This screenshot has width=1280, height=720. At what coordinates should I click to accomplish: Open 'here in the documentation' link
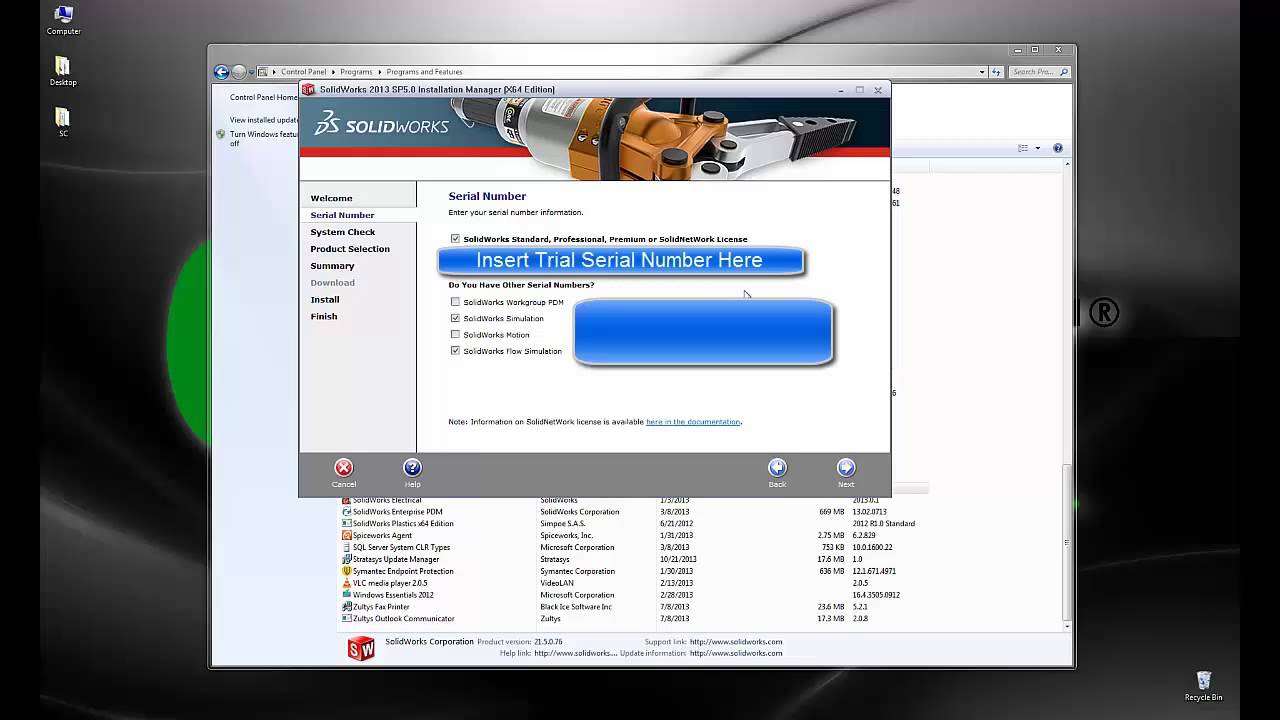pos(693,422)
